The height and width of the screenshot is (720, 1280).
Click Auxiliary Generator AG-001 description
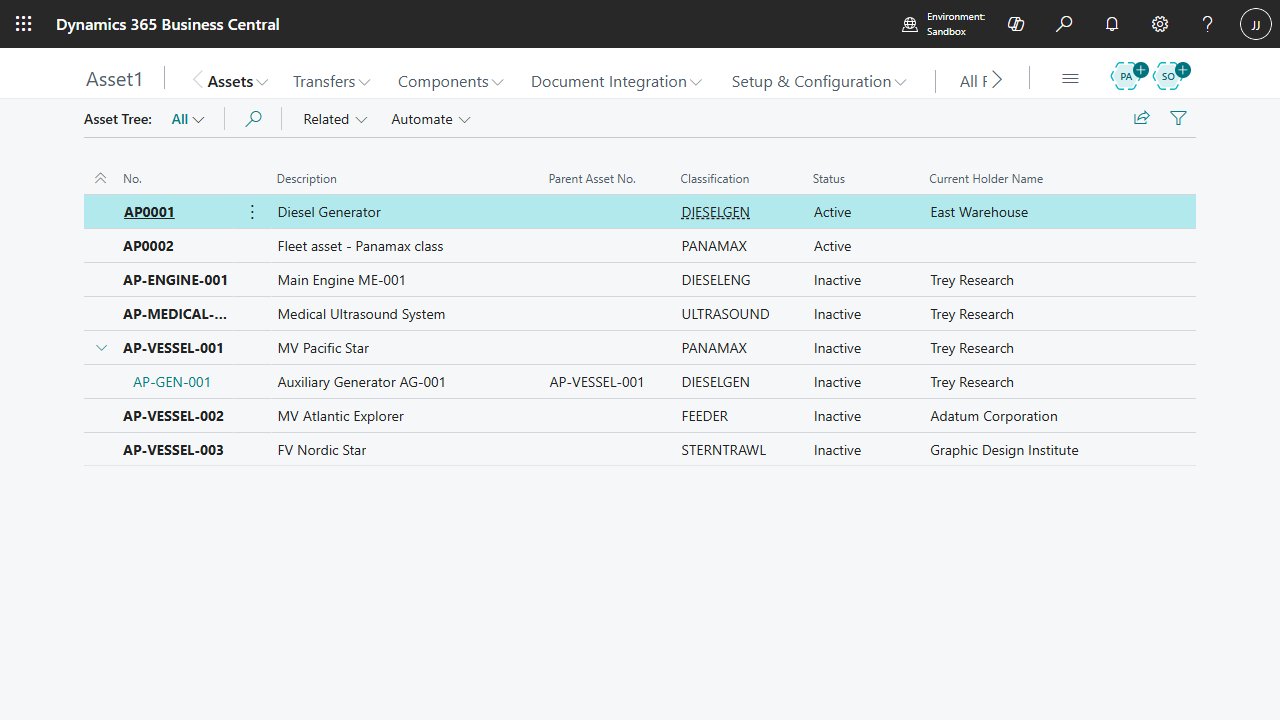(362, 382)
